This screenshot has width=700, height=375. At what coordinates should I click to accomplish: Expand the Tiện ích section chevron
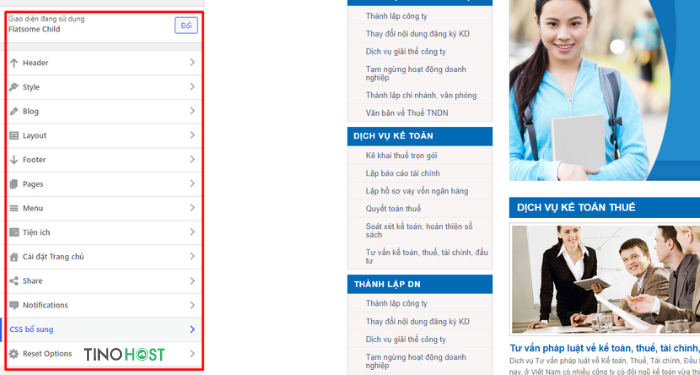tap(192, 232)
